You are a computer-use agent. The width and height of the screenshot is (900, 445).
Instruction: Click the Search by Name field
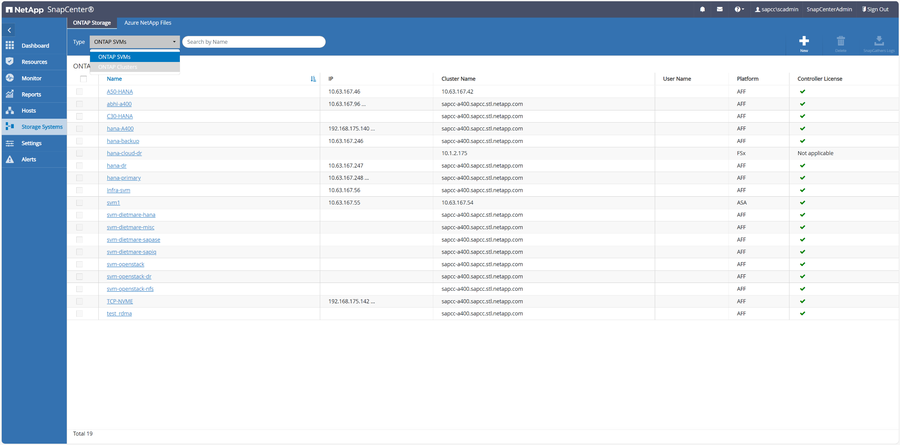click(x=254, y=42)
